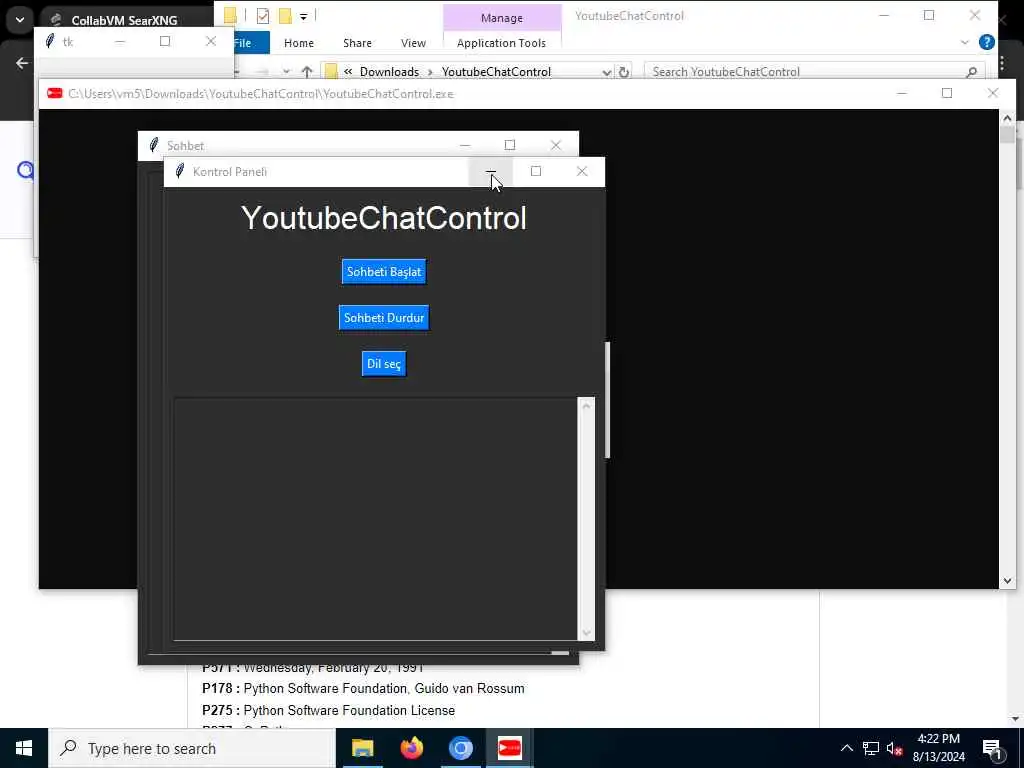Image resolution: width=1024 pixels, height=768 pixels.
Task: Maximize the Kontrol Paneli window
Action: pos(536,172)
